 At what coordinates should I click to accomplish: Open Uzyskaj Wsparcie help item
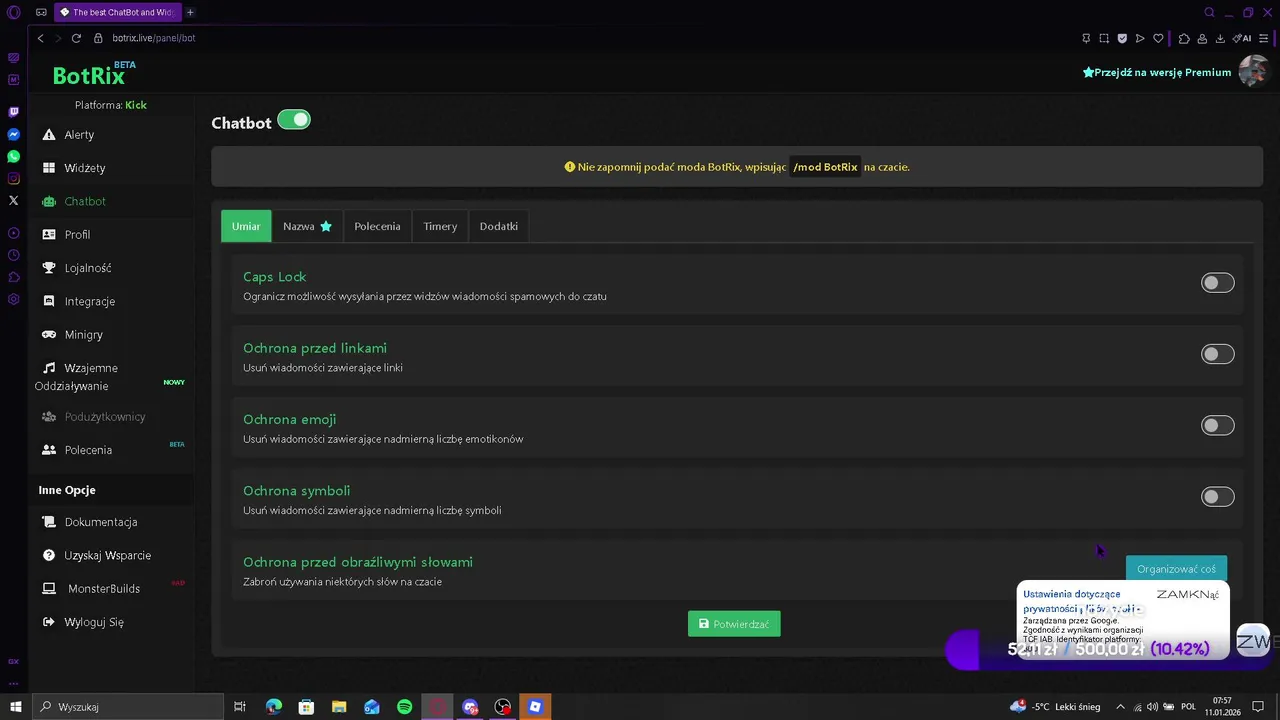97,555
